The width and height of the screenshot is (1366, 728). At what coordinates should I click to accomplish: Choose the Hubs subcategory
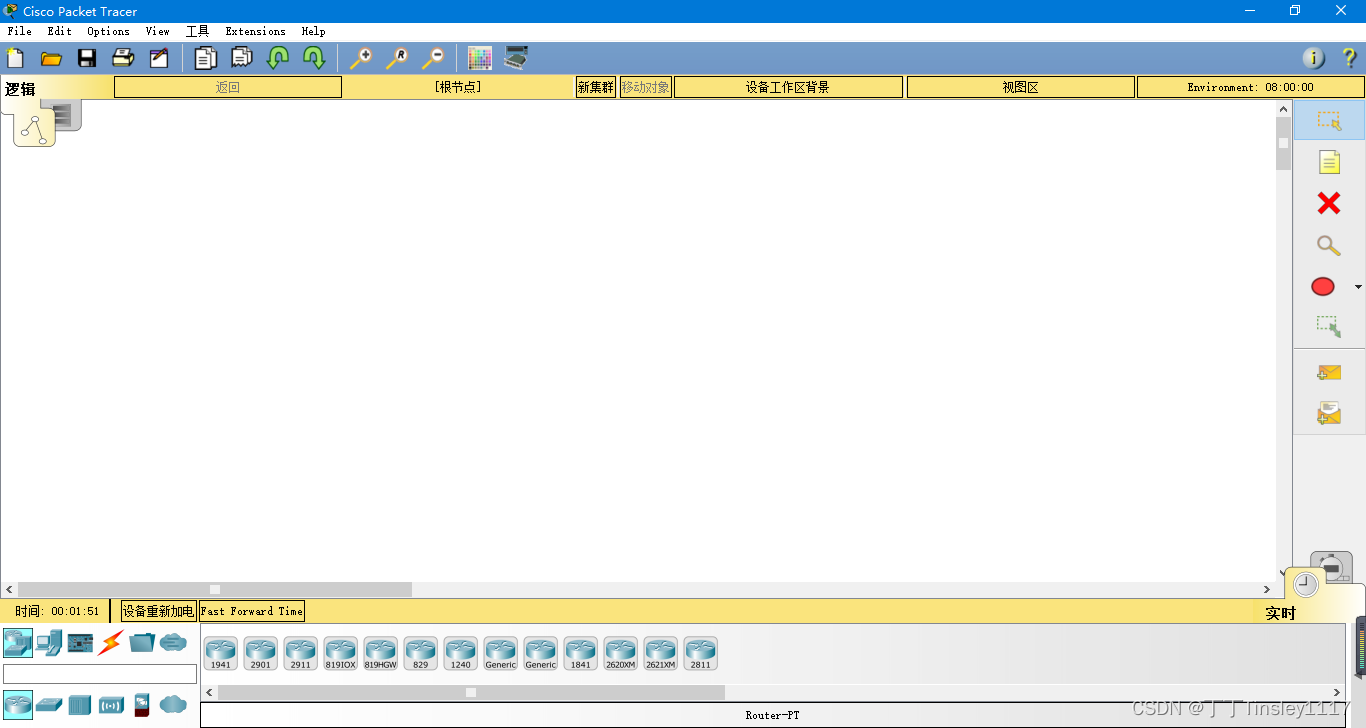coord(80,705)
